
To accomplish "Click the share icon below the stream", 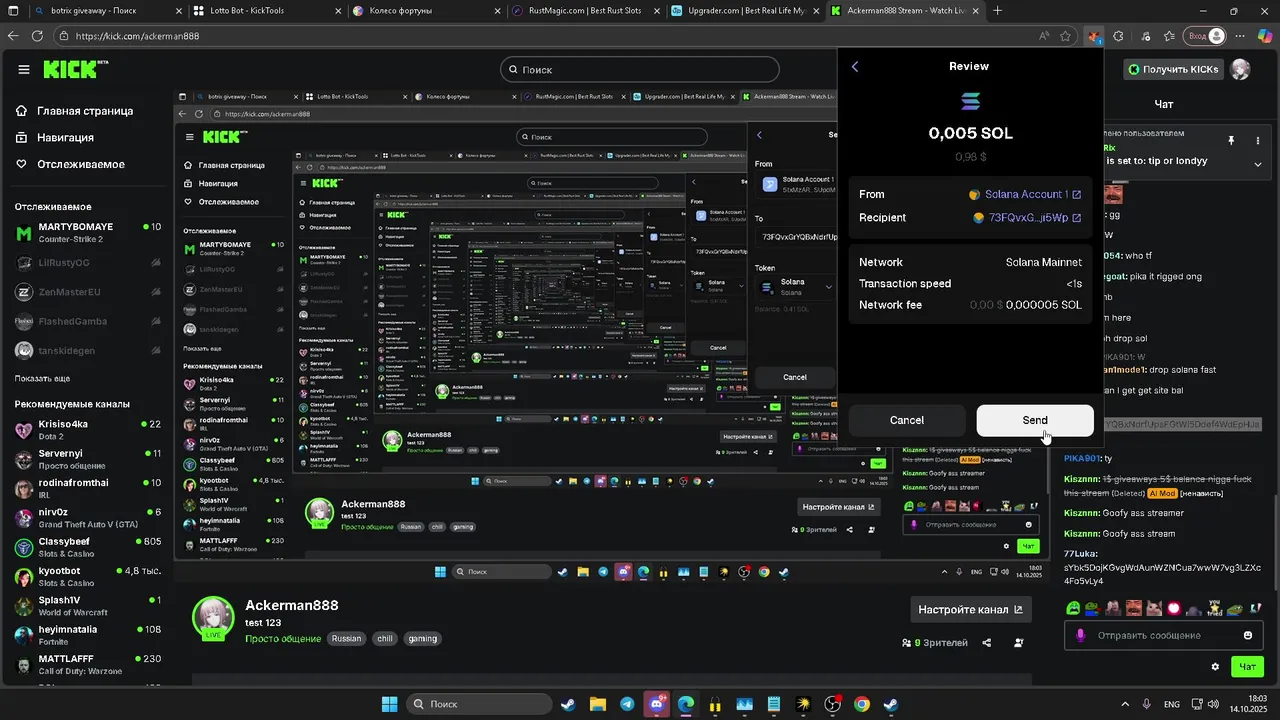I will click(987, 643).
